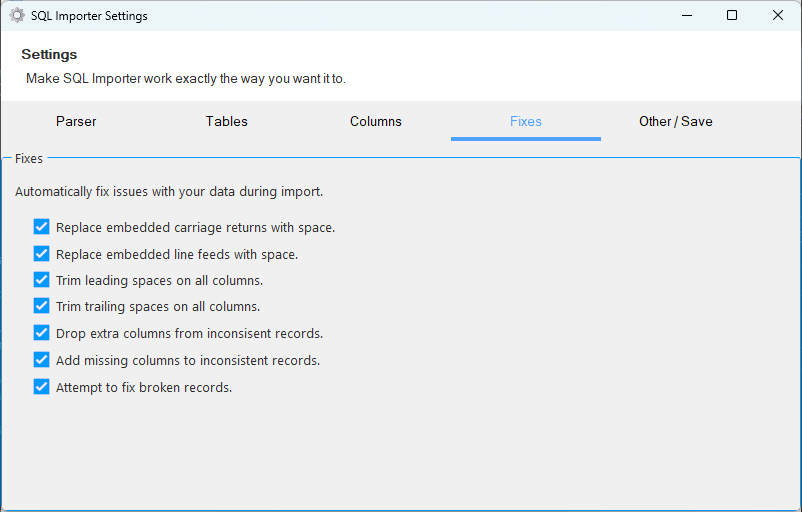The width and height of the screenshot is (802, 512).
Task: Disable Trim leading spaces on all columns
Action: (x=41, y=280)
